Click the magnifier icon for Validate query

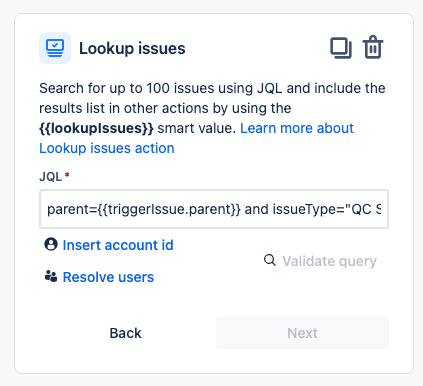270,260
